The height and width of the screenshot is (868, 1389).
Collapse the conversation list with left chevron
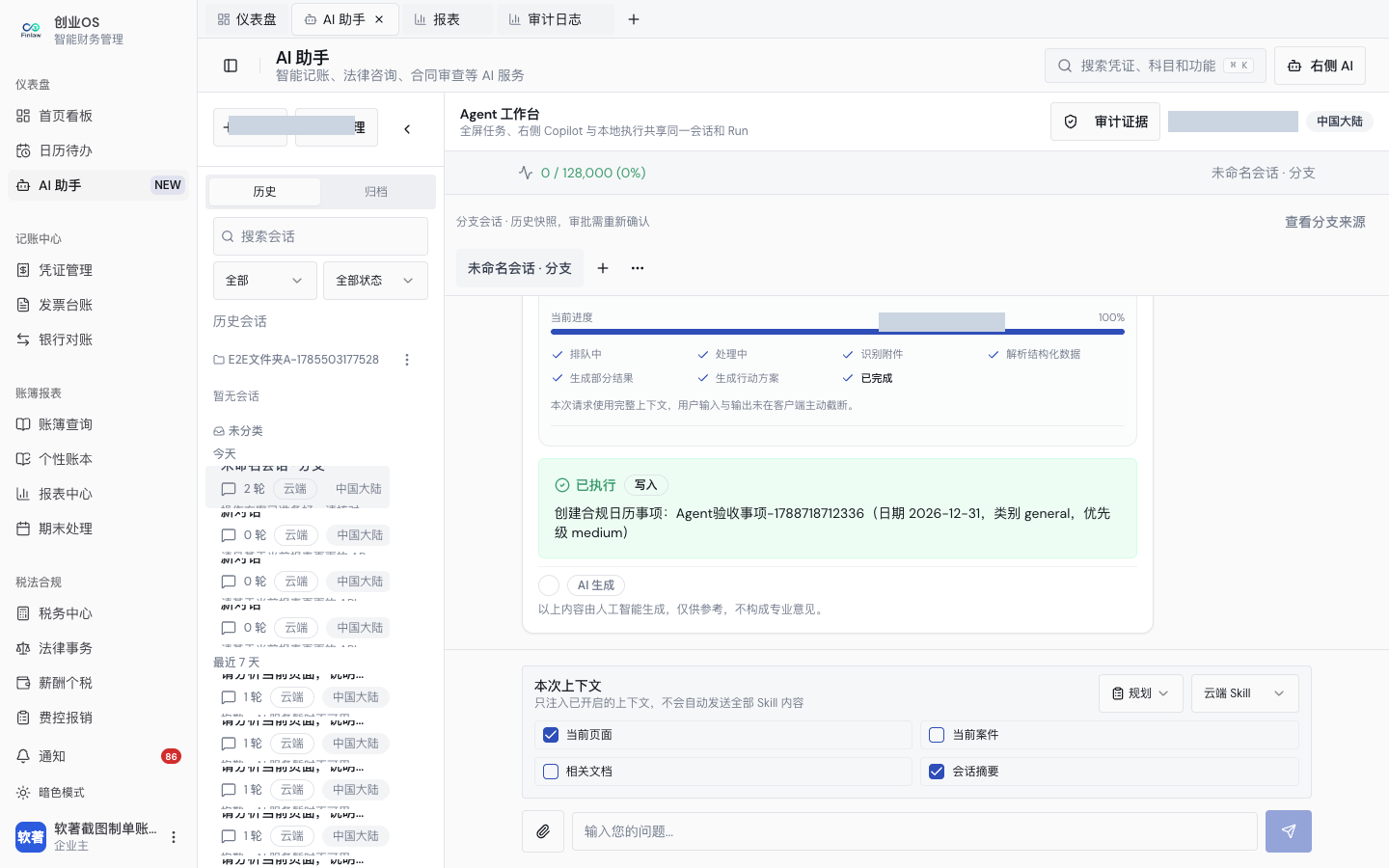pyautogui.click(x=407, y=128)
